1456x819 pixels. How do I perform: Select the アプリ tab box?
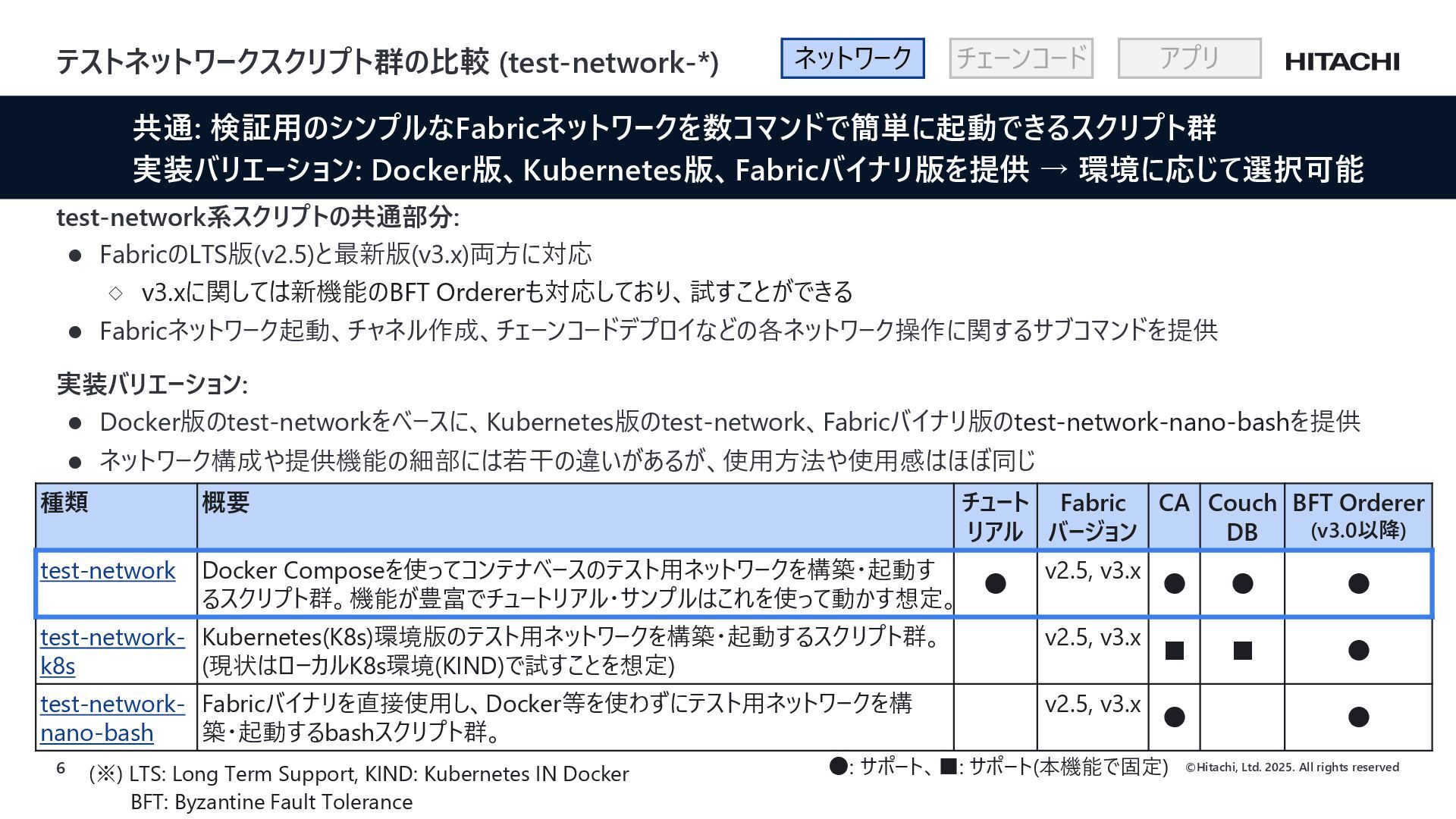coord(1189,58)
